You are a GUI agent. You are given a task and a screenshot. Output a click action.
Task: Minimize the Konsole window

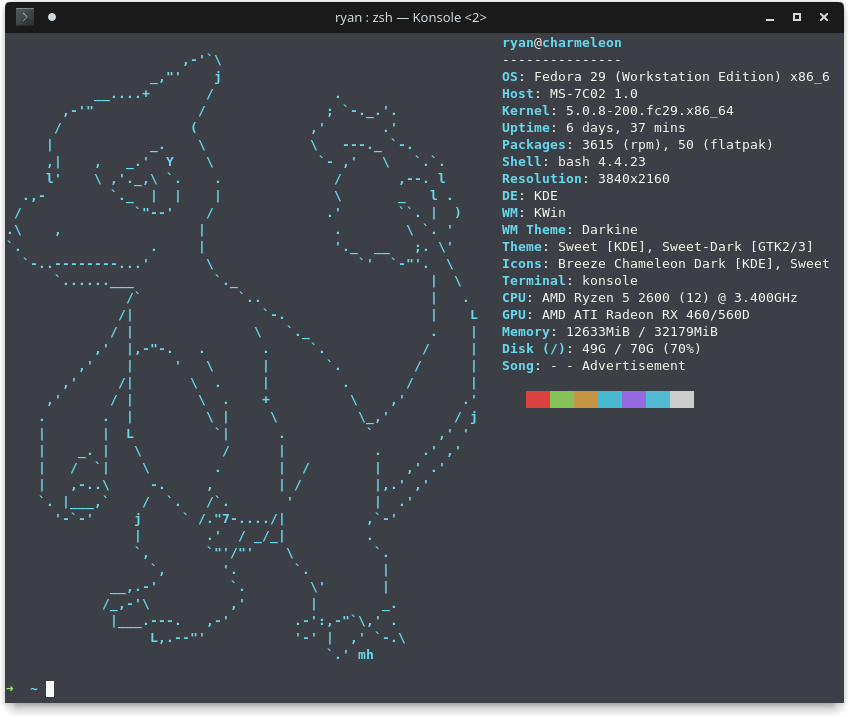[x=770, y=17]
